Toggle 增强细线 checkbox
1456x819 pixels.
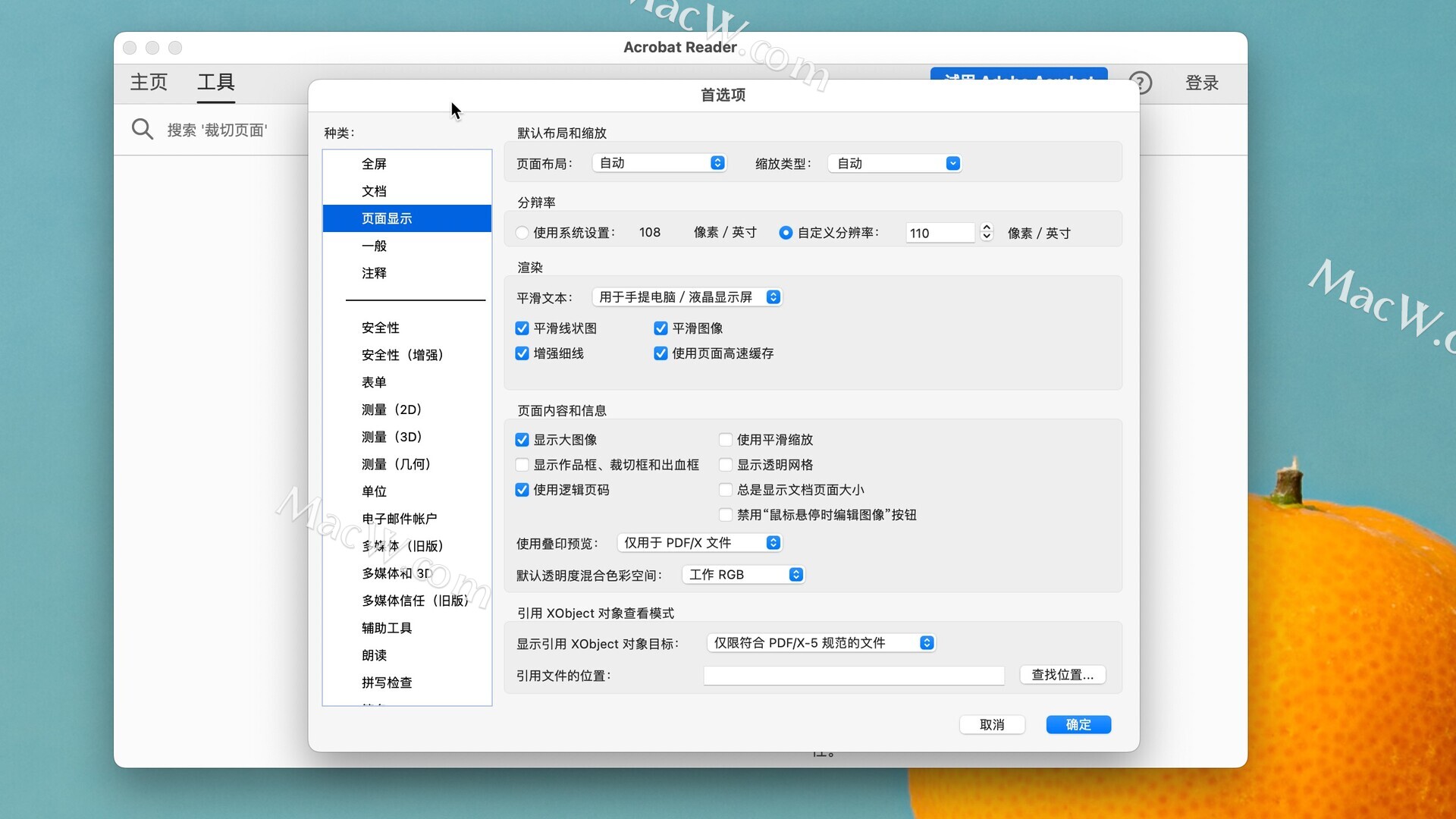point(522,353)
